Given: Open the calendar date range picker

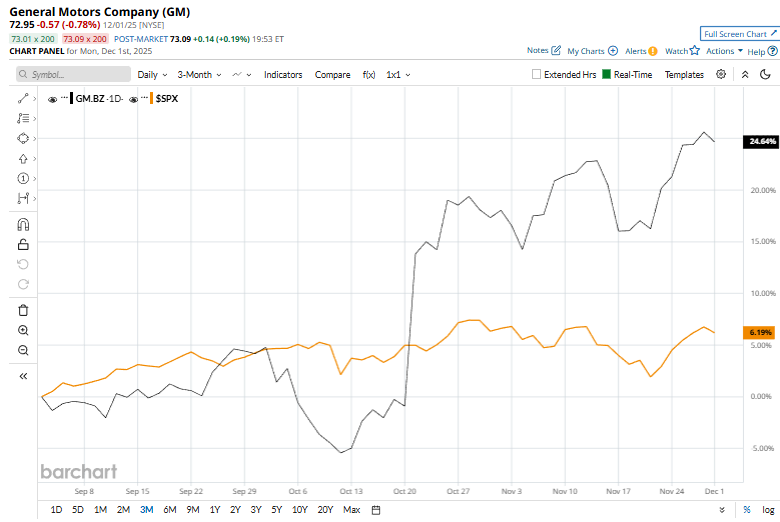Looking at the screenshot, I should [x=376, y=510].
